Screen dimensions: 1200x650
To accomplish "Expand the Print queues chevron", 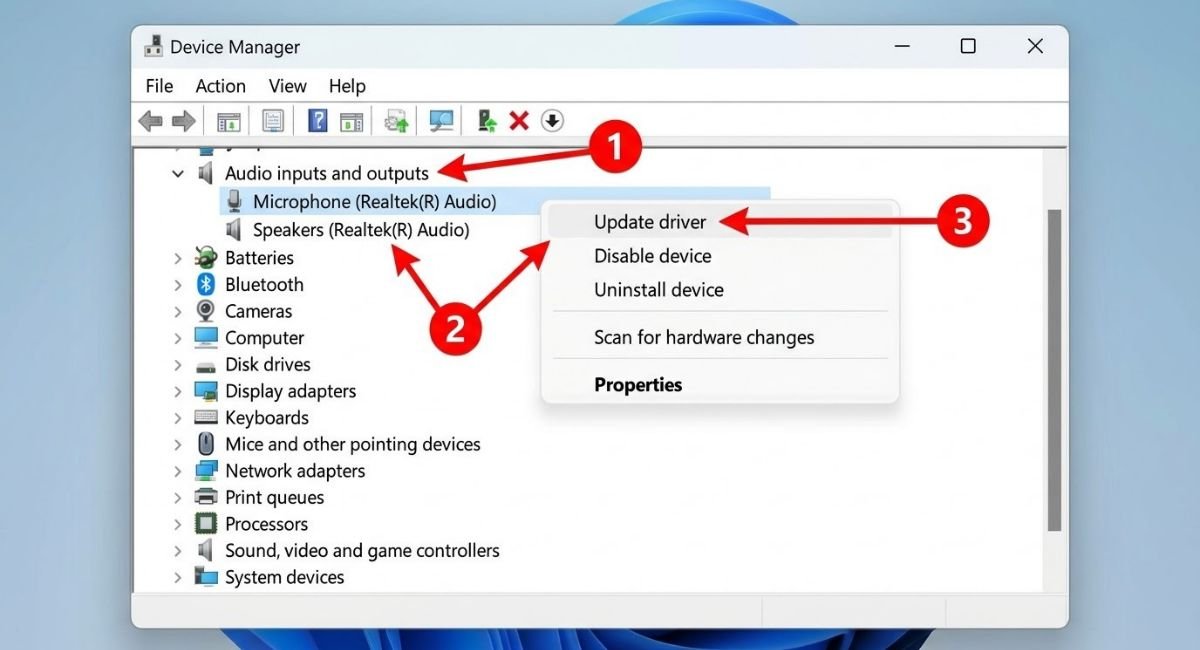I will [178, 497].
